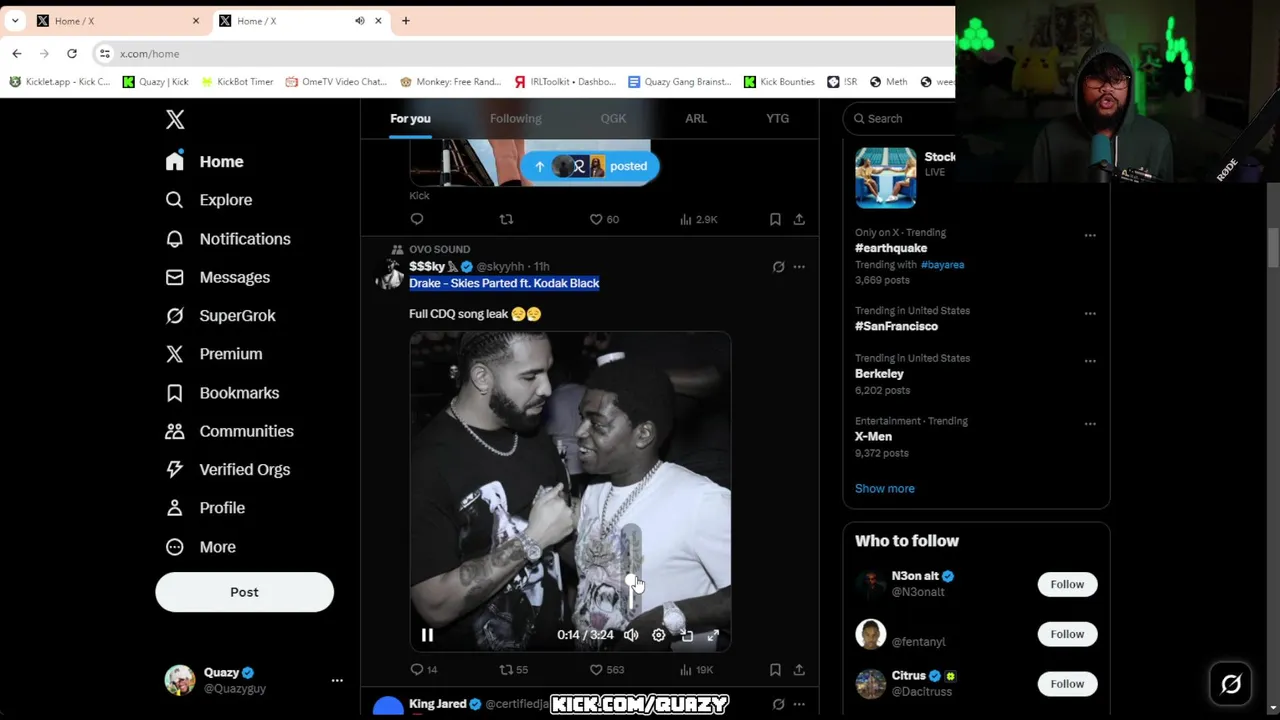This screenshot has height=720, width=1280.
Task: Share the $$$ky post
Action: coord(799,670)
